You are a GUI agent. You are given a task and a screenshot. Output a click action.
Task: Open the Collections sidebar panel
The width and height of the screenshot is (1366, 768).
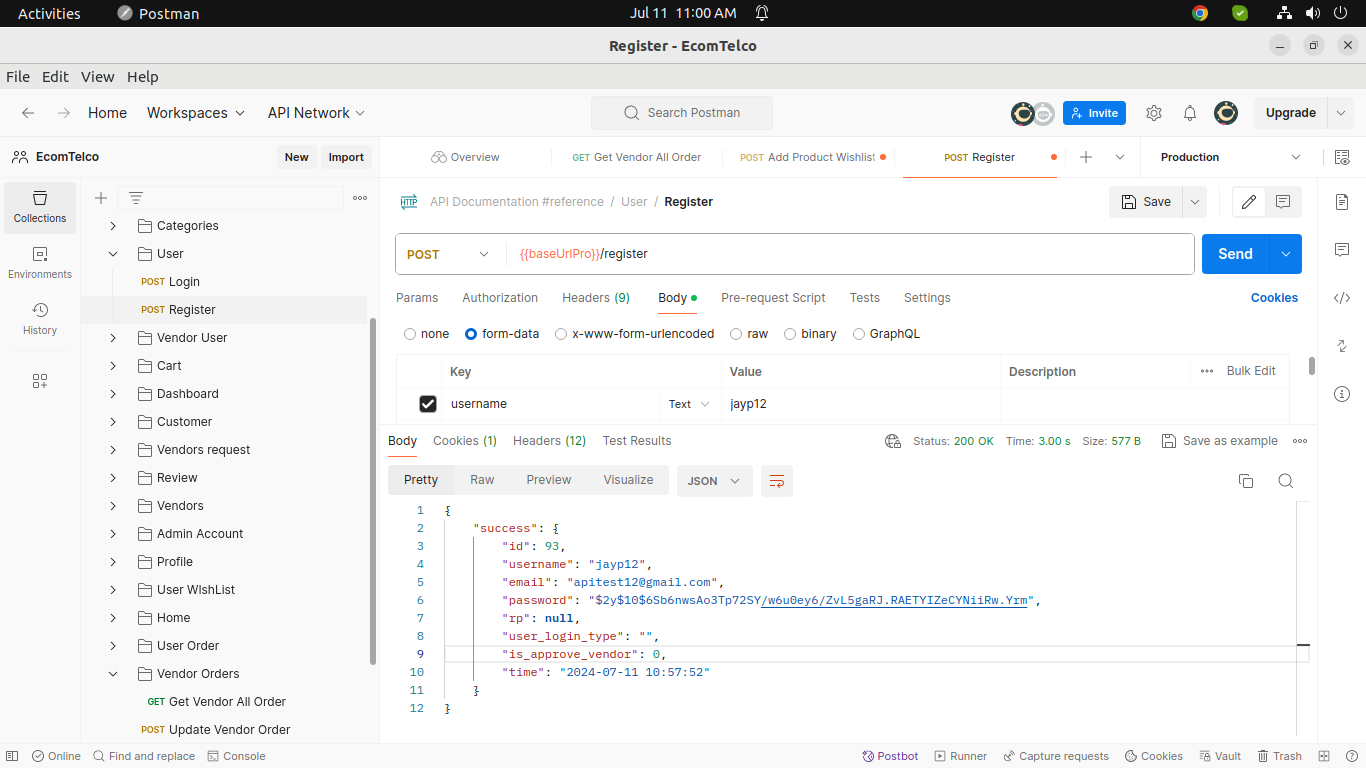pos(40,207)
